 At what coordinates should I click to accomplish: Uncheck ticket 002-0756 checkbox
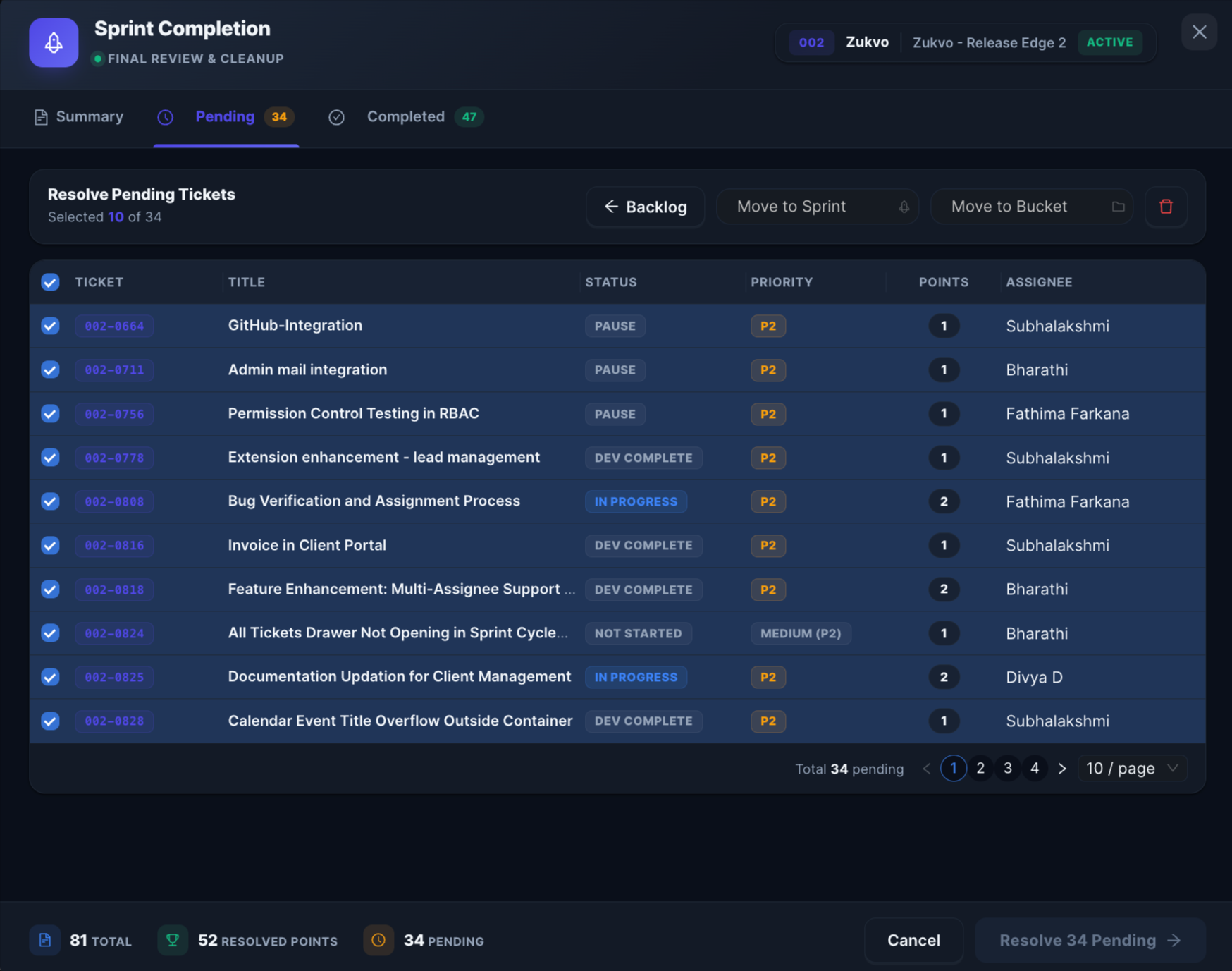(x=50, y=414)
